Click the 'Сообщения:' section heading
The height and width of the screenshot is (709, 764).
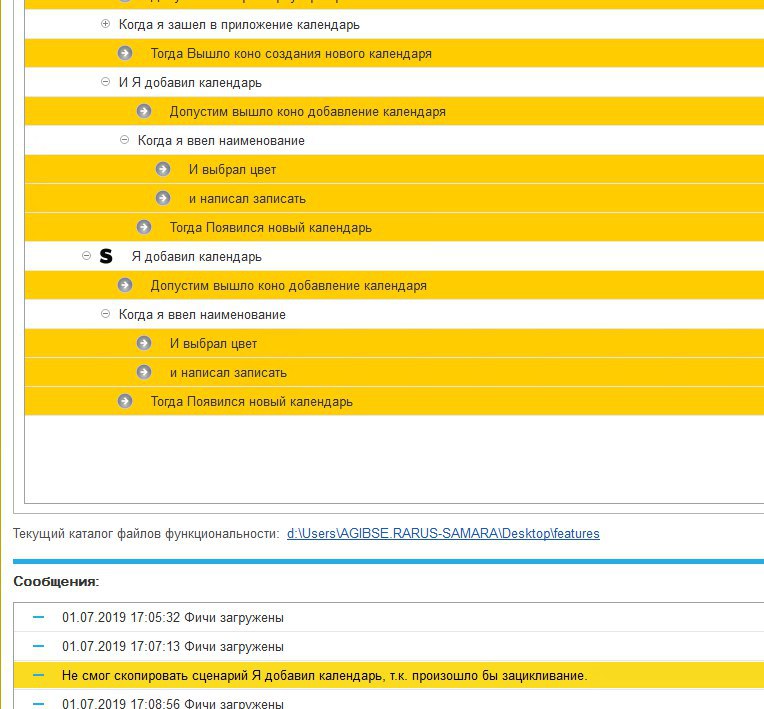click(x=56, y=581)
